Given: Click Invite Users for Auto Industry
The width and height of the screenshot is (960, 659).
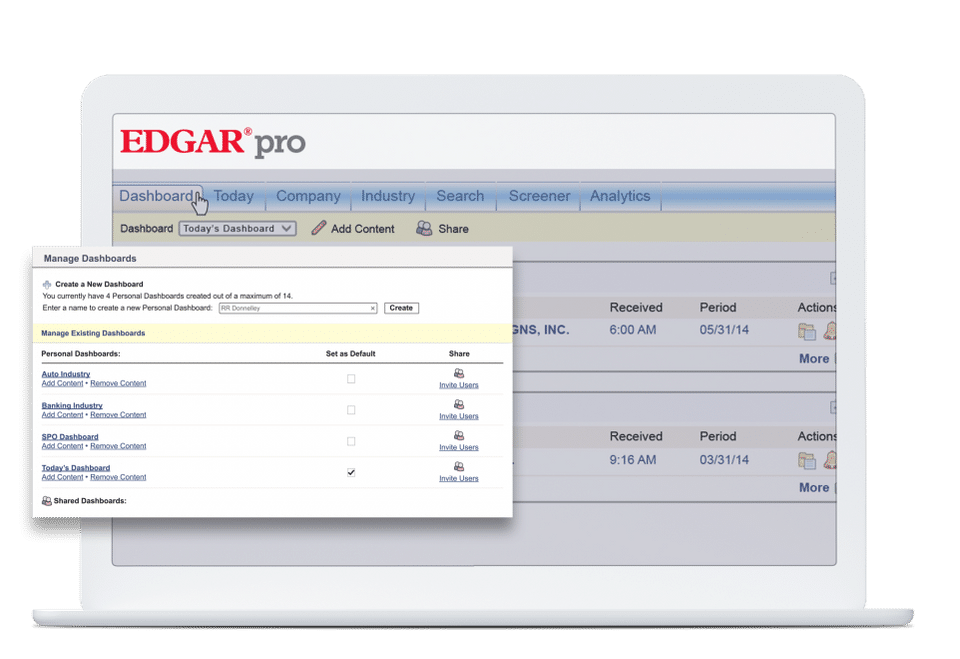Looking at the screenshot, I should pos(459,385).
